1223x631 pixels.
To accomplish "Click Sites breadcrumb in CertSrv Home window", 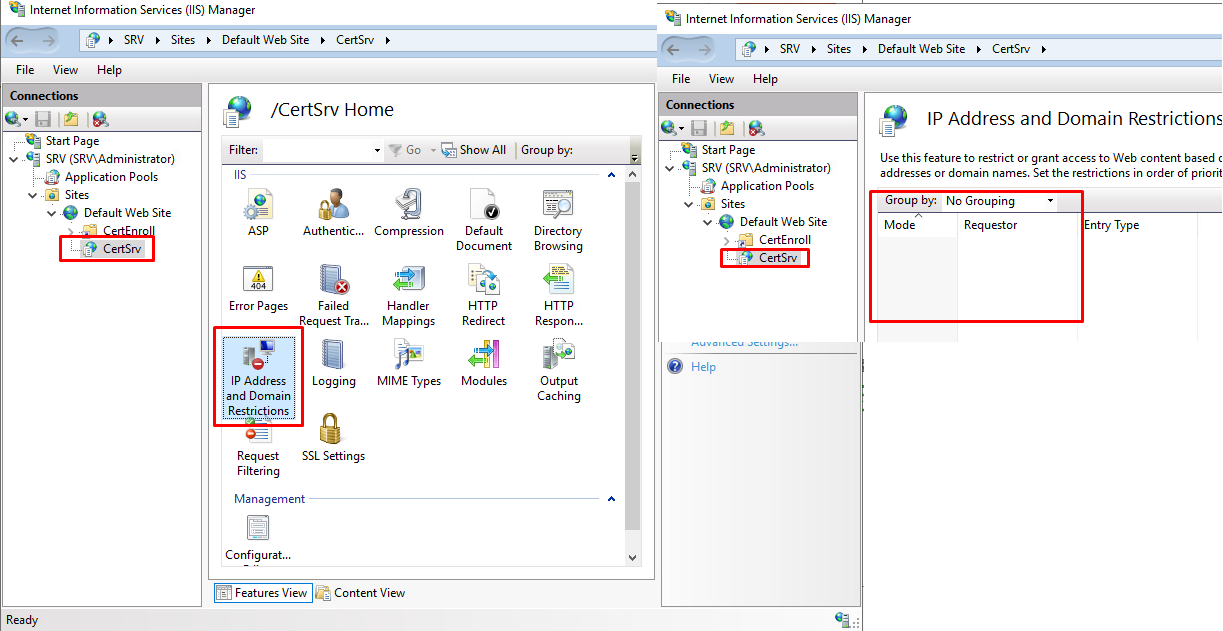I will tap(183, 40).
